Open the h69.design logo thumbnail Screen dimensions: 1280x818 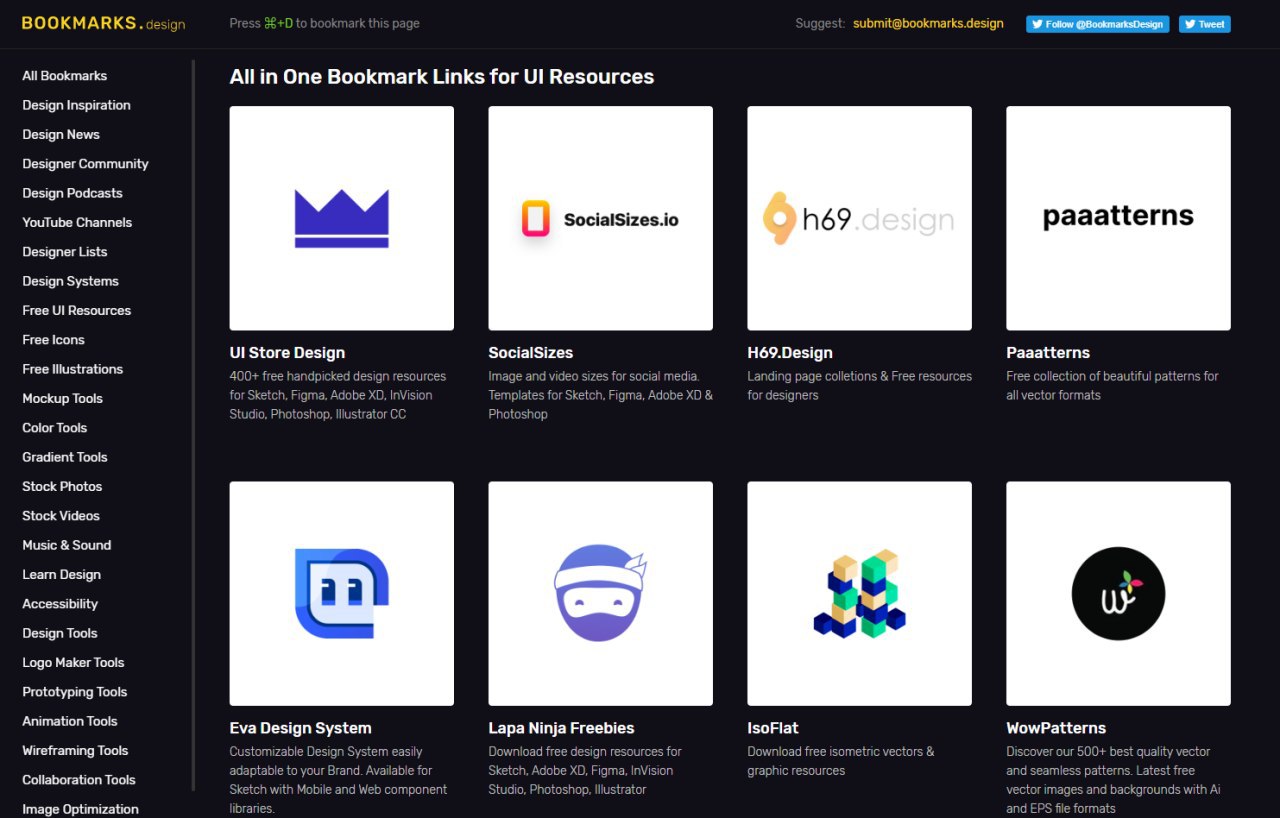click(859, 218)
